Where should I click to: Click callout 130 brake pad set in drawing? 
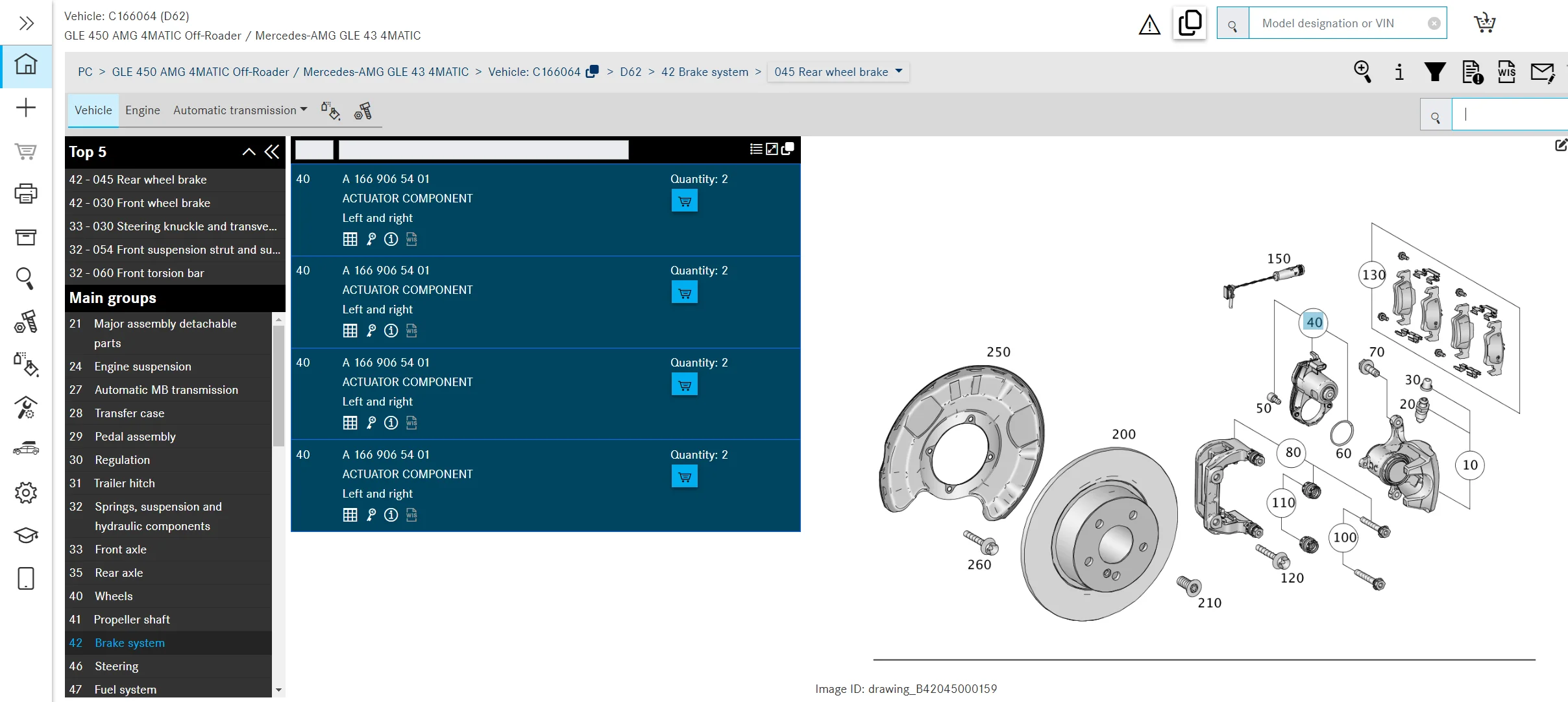click(x=1373, y=275)
